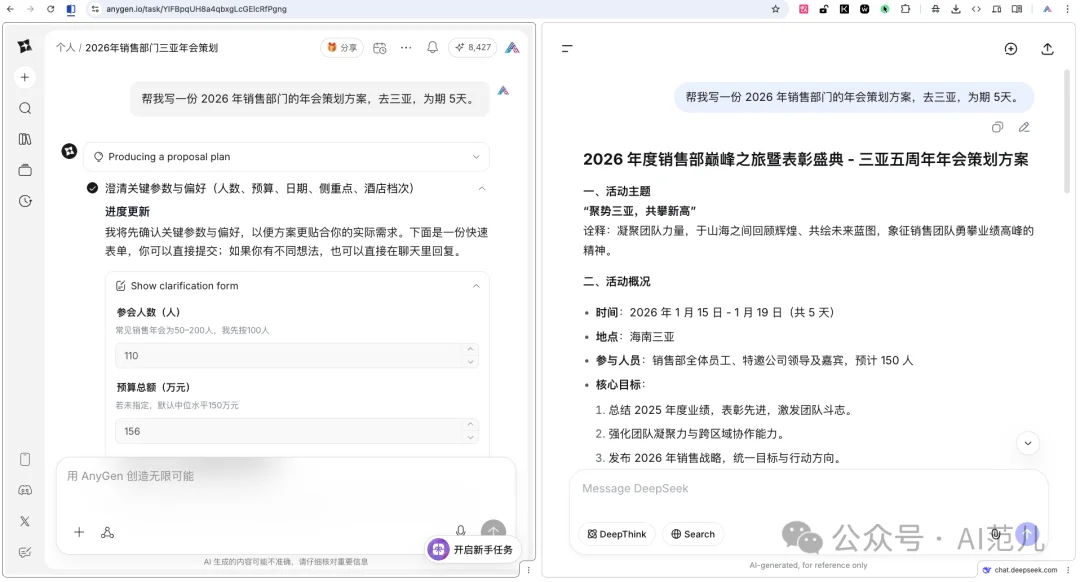Image resolution: width=1080 pixels, height=582 pixels.
Task: Open search in the AnyGen sidebar
Action: tap(24, 108)
